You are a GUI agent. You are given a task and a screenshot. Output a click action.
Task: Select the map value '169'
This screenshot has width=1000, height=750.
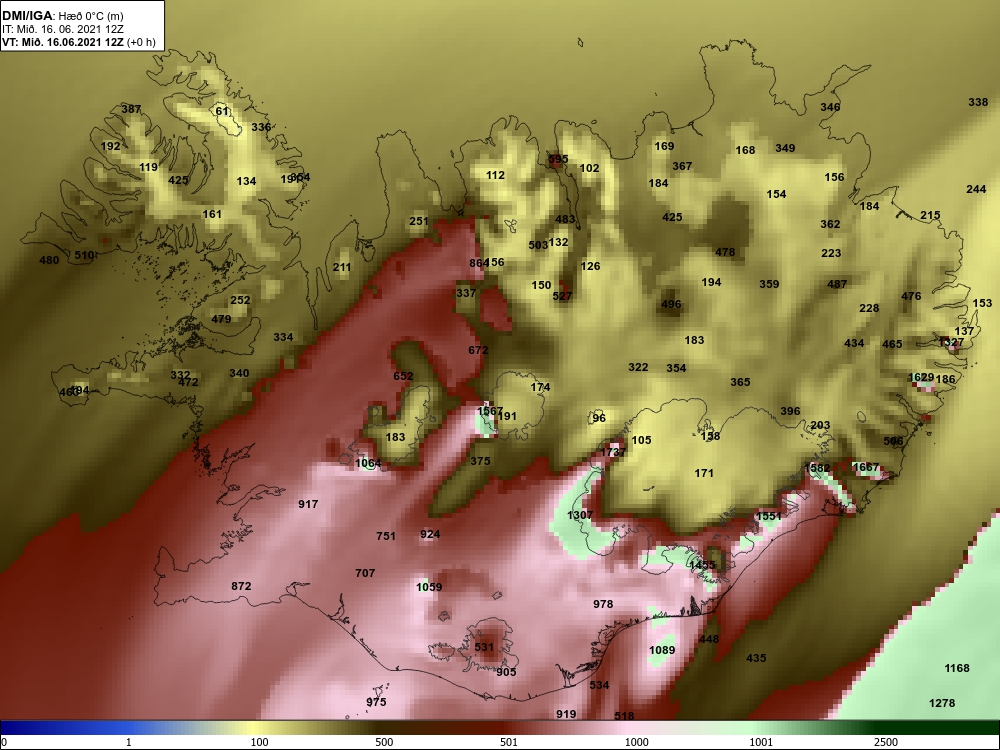[664, 146]
